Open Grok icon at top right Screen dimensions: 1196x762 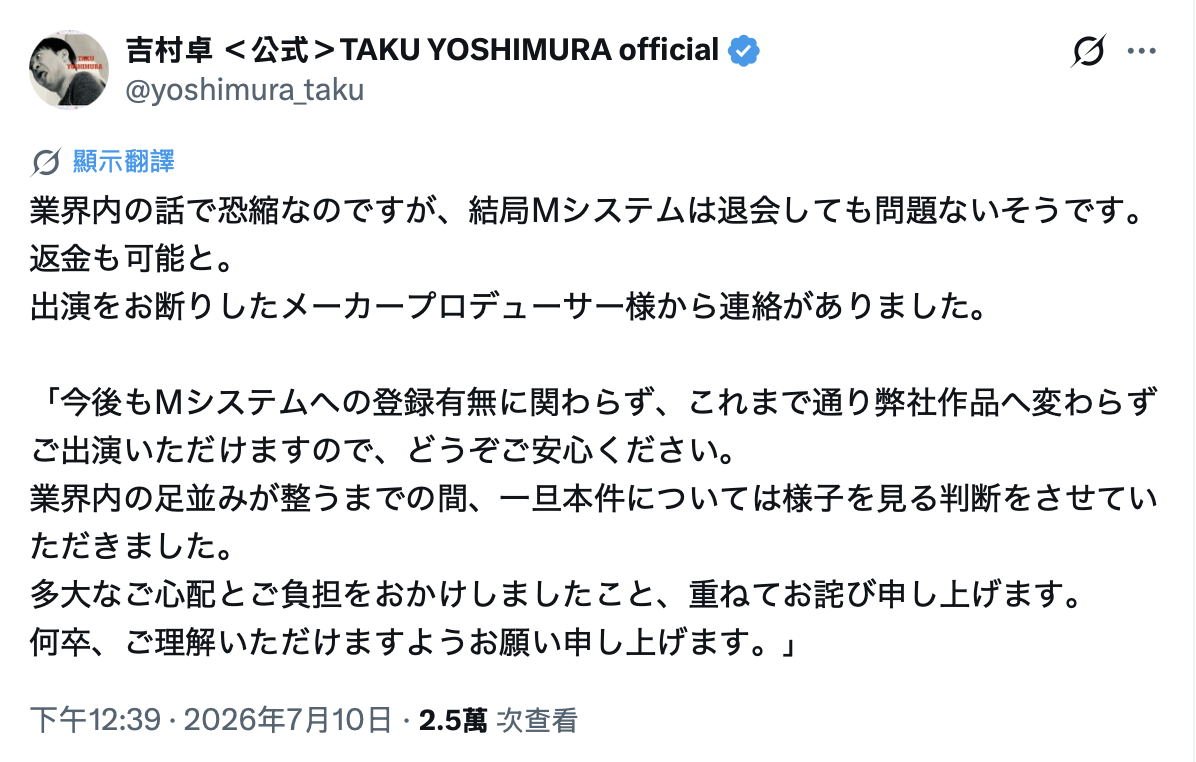[1088, 51]
